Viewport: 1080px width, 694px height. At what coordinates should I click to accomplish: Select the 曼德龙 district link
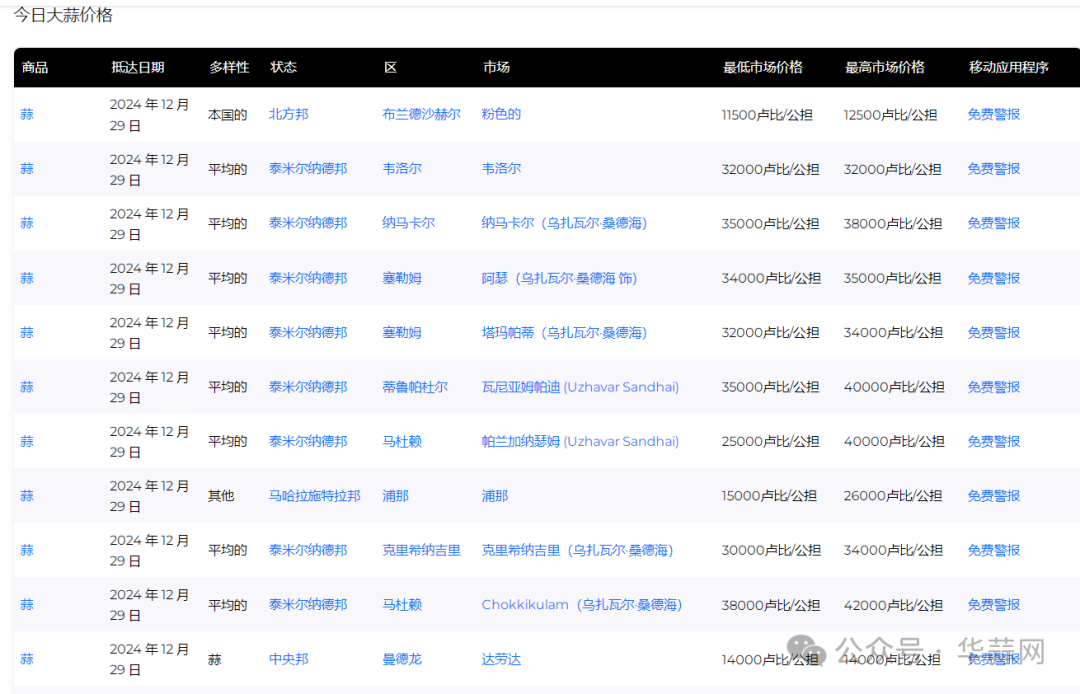pos(402,659)
